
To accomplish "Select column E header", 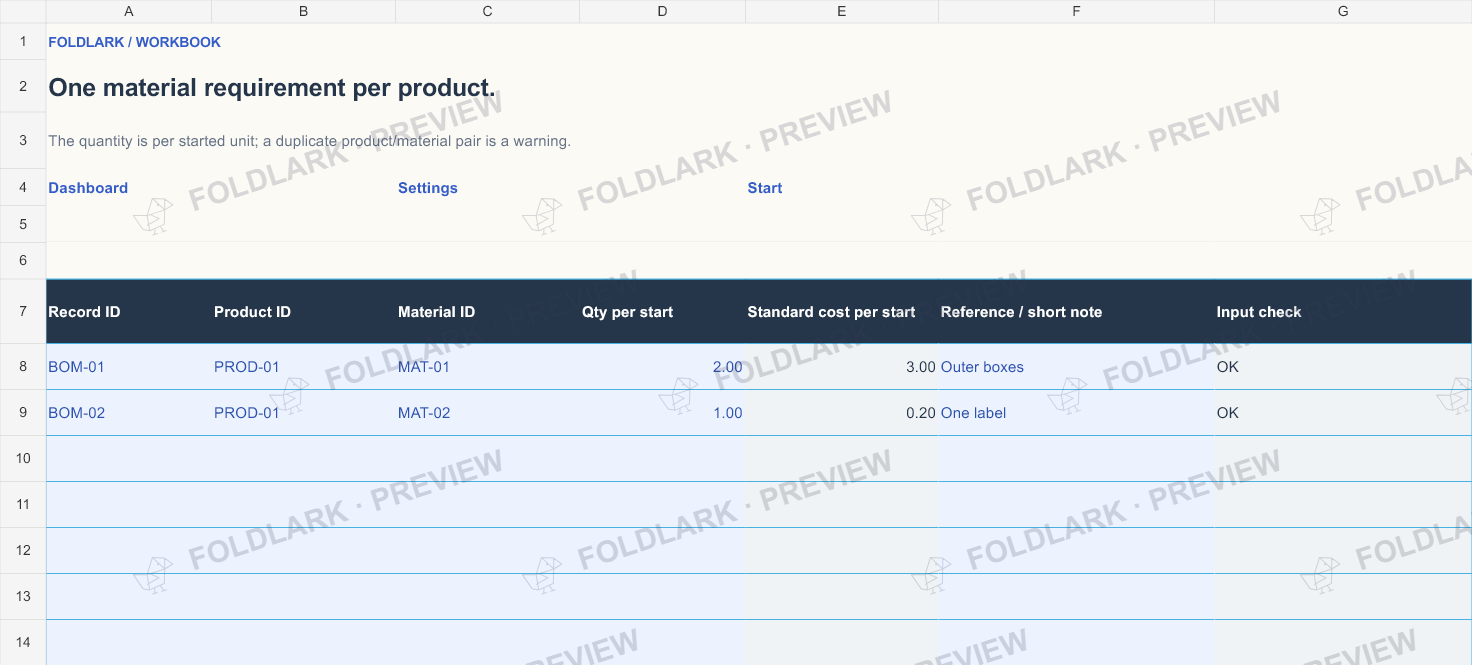I will click(x=842, y=11).
